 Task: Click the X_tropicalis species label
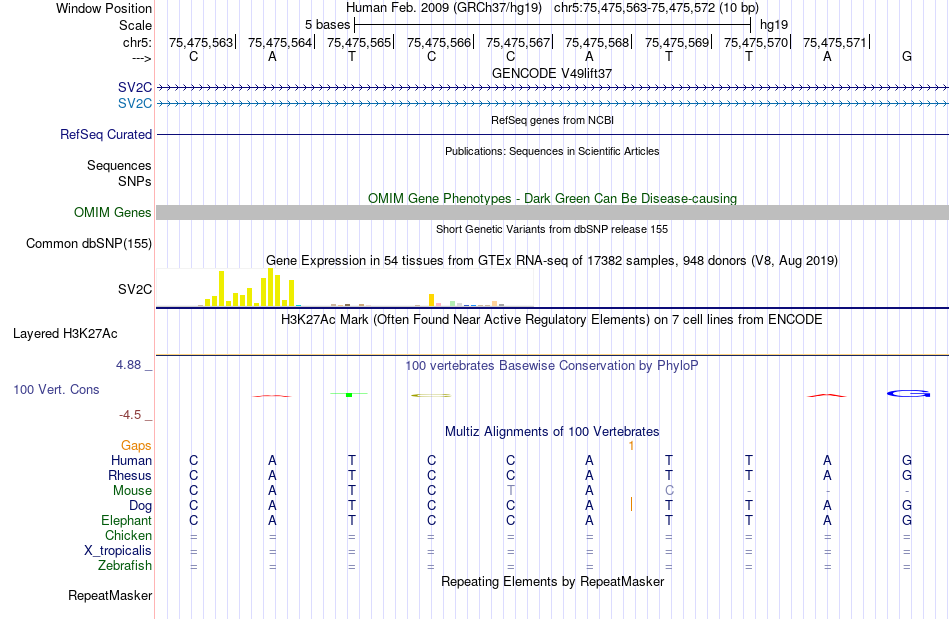pos(118,551)
